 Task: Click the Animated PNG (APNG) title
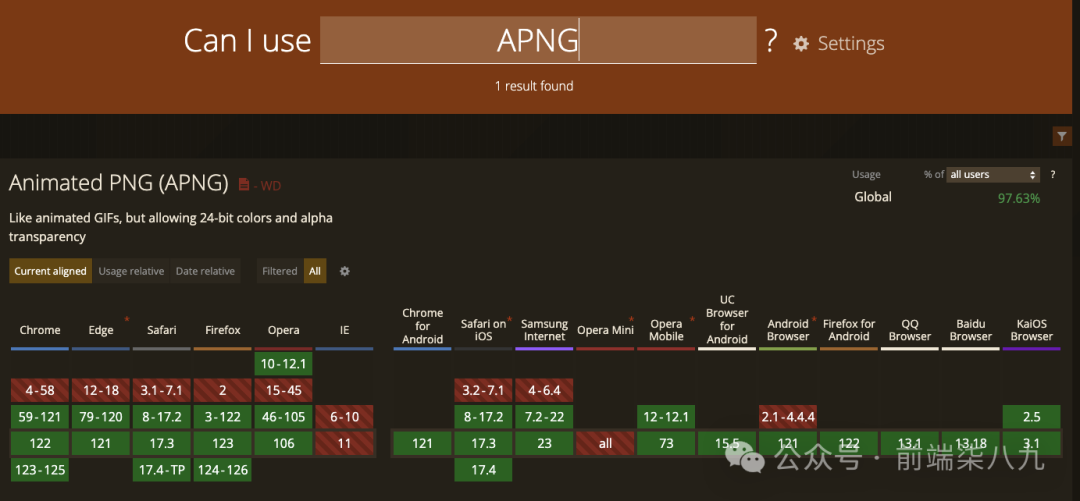[x=118, y=183]
